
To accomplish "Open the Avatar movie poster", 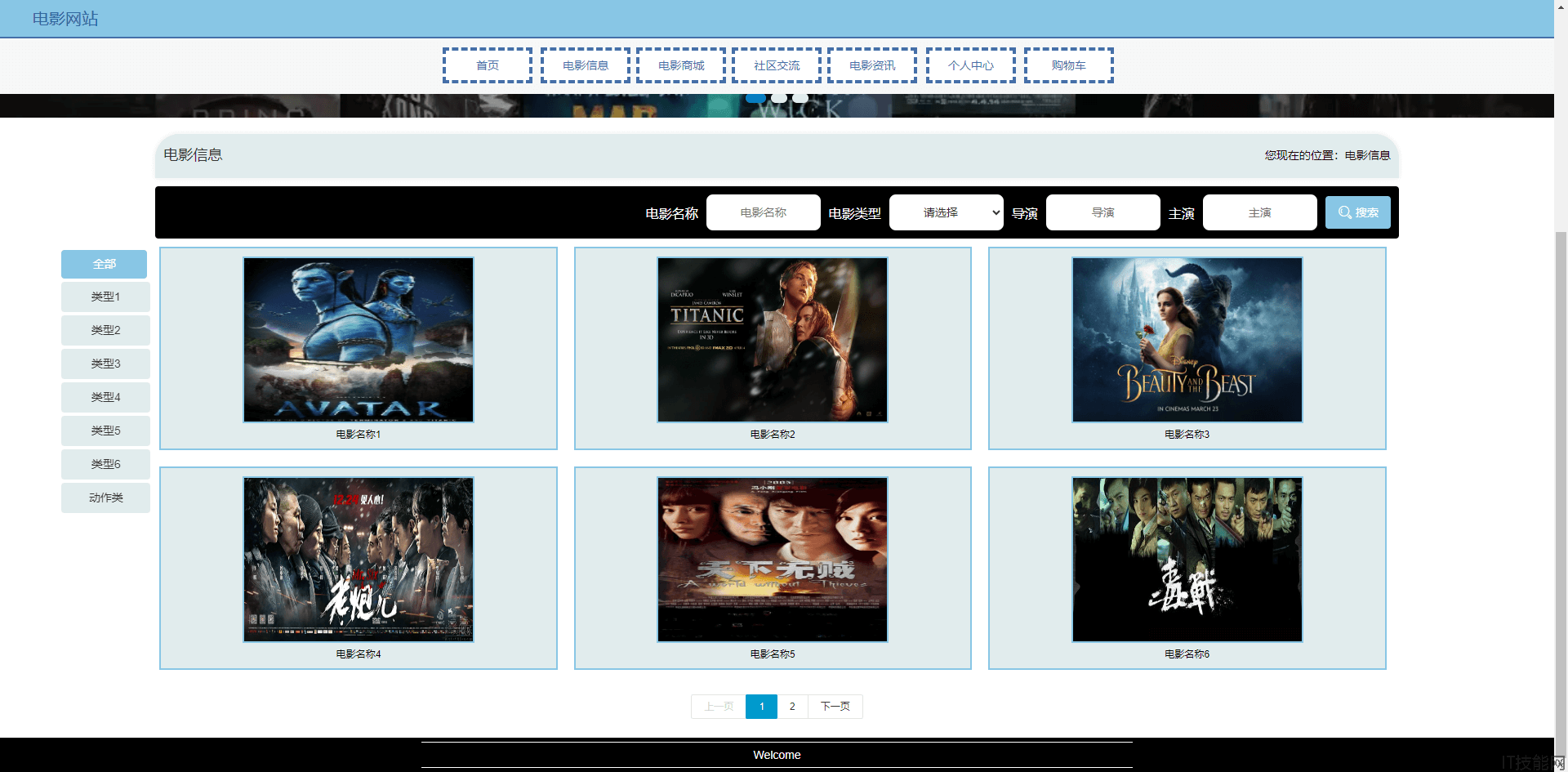I will 359,340.
